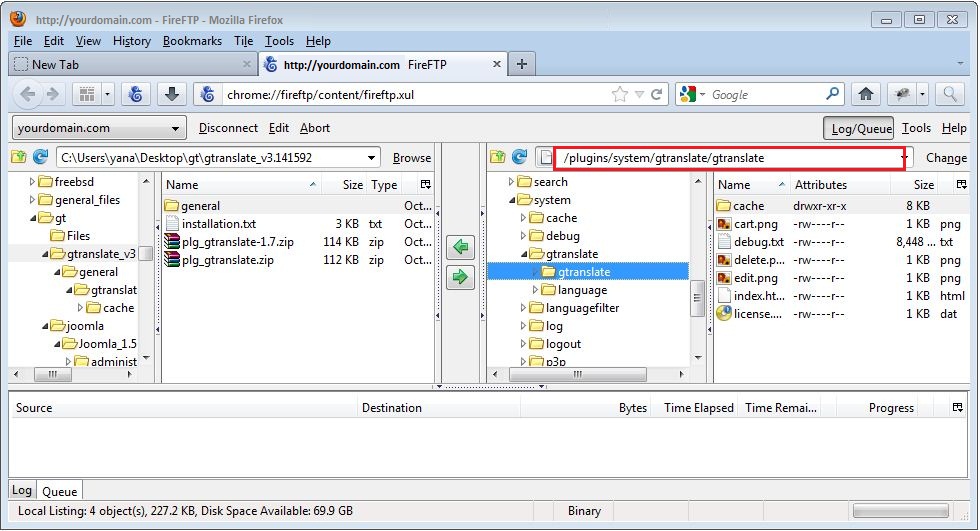This screenshot has height=531, width=980.
Task: Collapse the remote system folder
Action: [512, 200]
